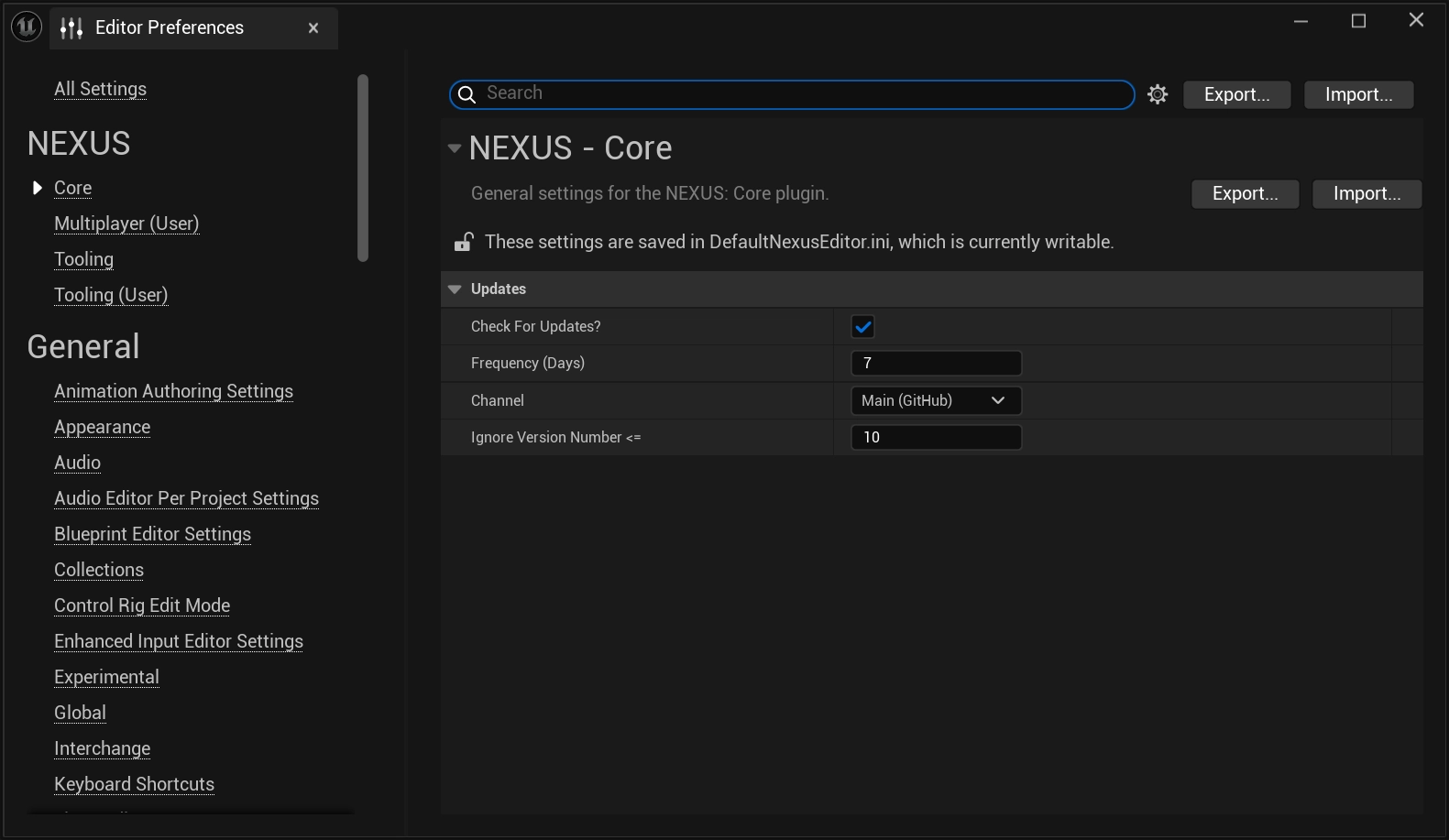Open Audio Editor Per Project Settings
1449x840 pixels.
coord(186,498)
